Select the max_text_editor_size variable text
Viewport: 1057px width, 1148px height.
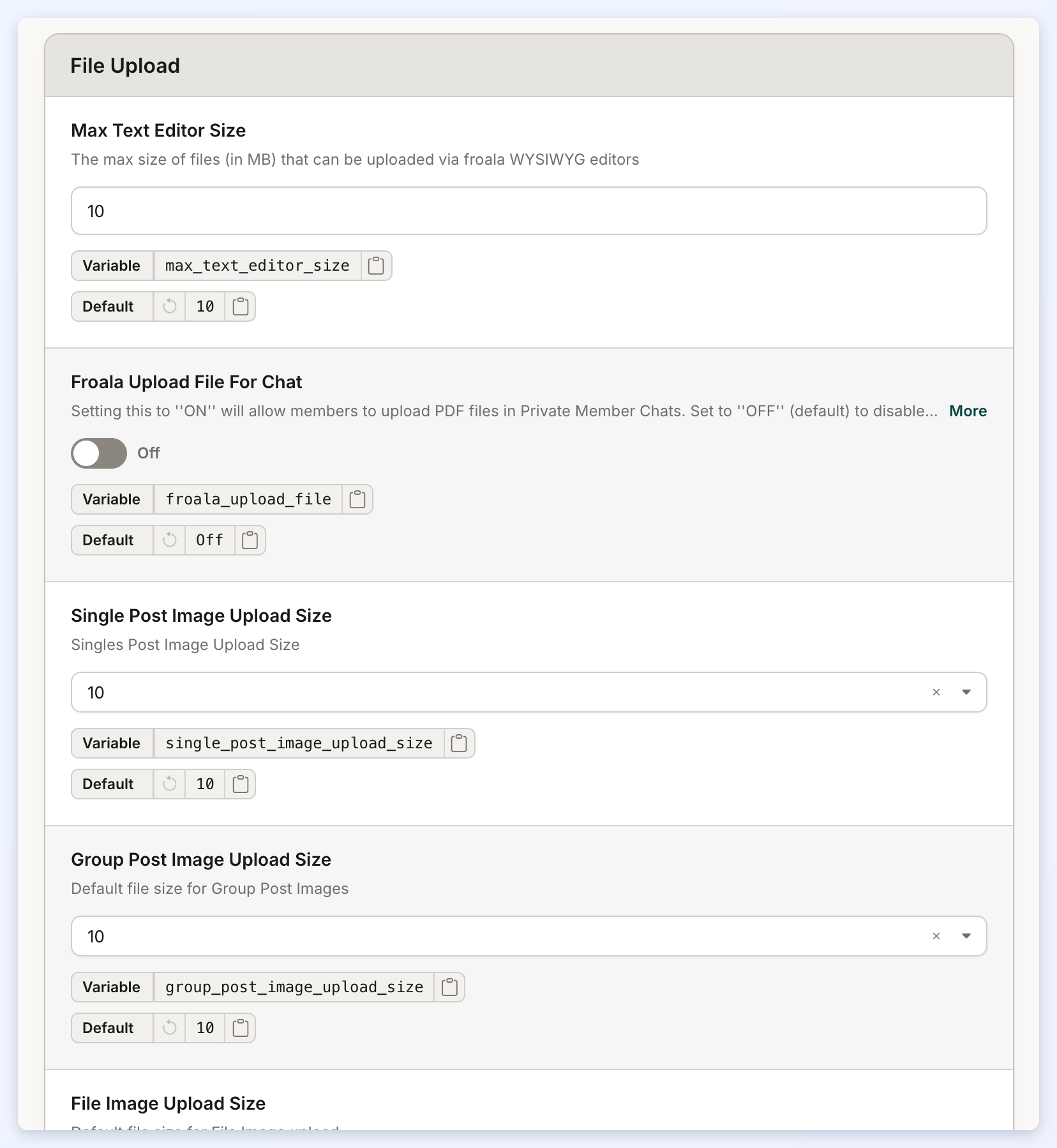click(x=257, y=266)
